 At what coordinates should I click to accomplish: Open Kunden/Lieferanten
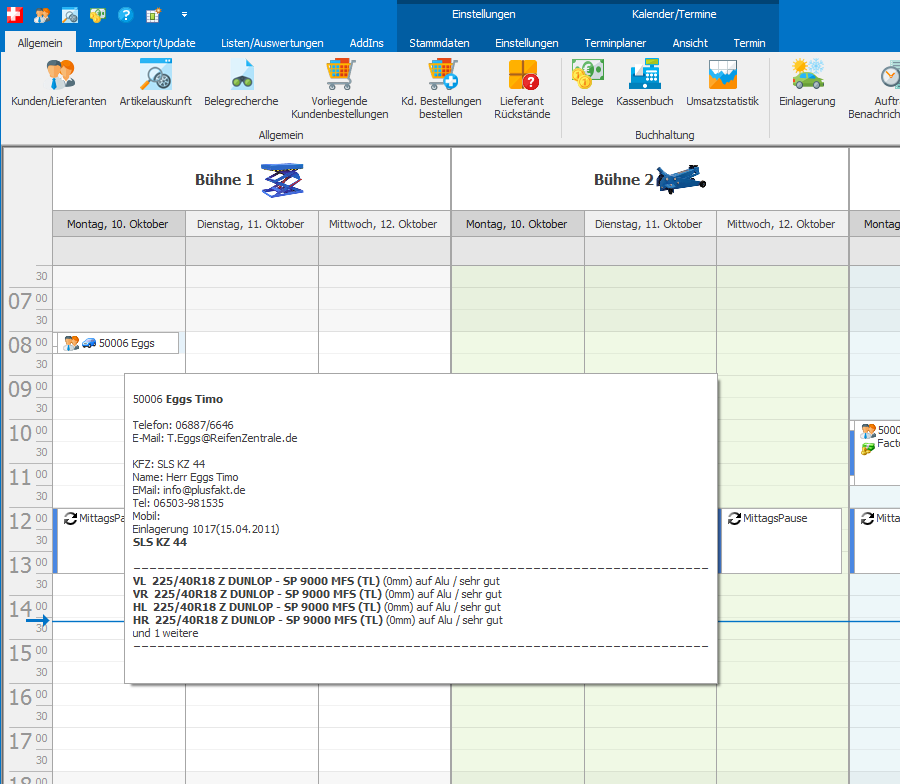click(59, 83)
